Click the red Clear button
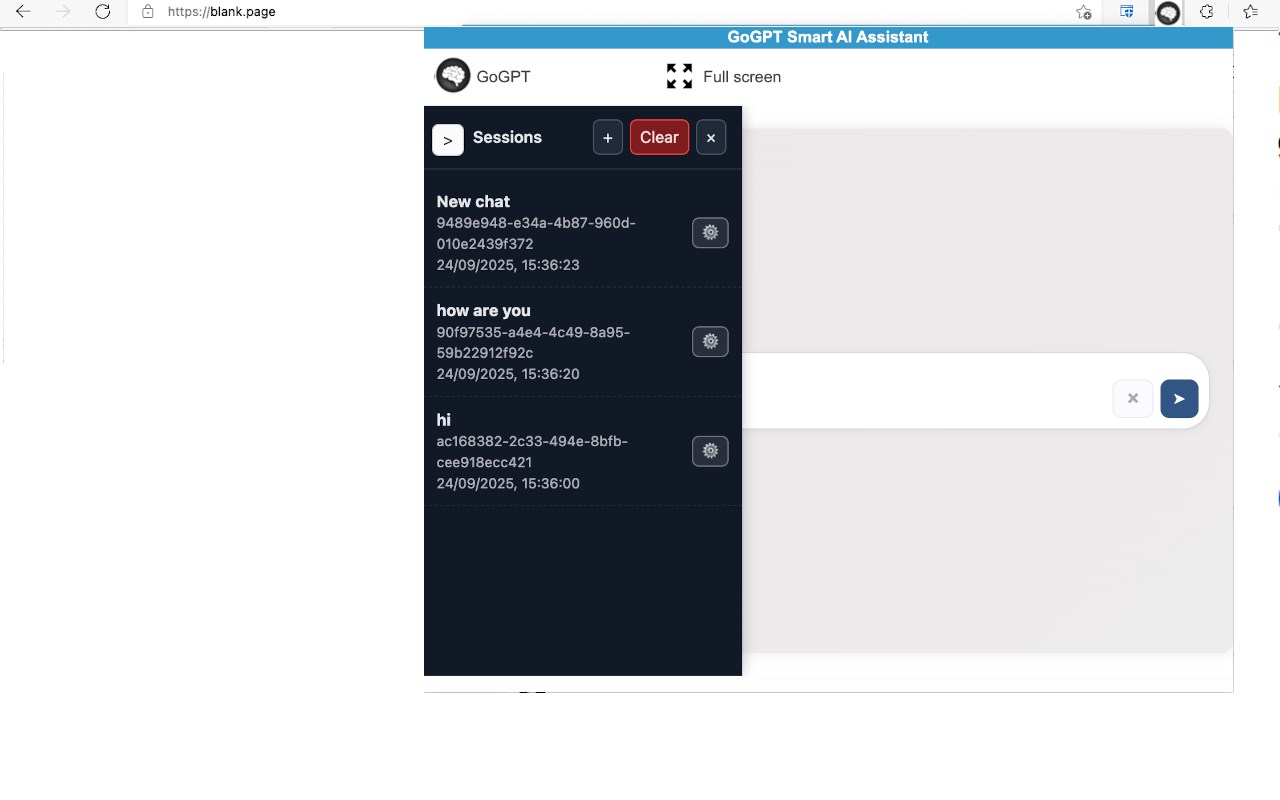Screen dimensions: 1280x800 coord(659,138)
